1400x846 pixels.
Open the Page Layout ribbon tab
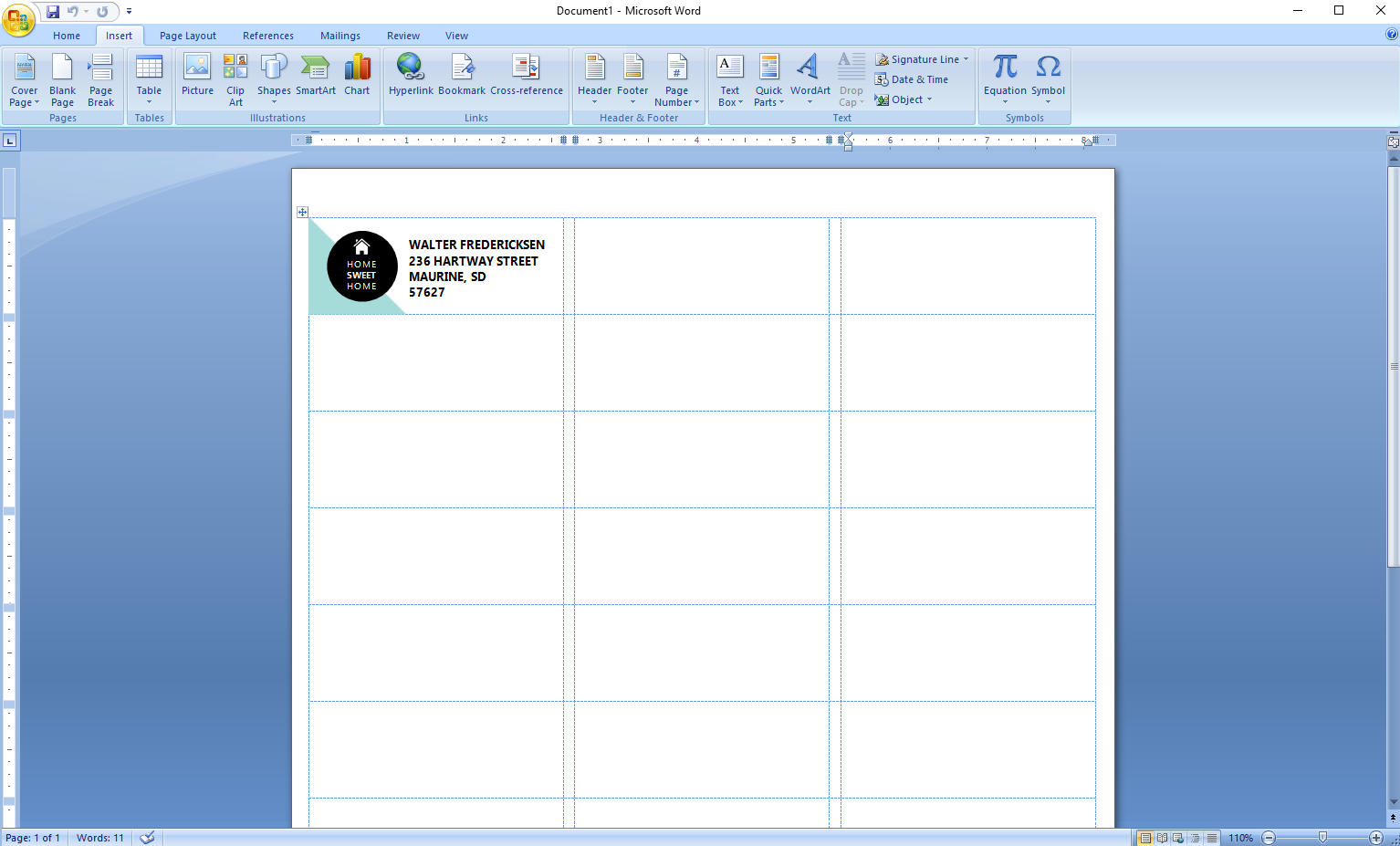pyautogui.click(x=187, y=36)
